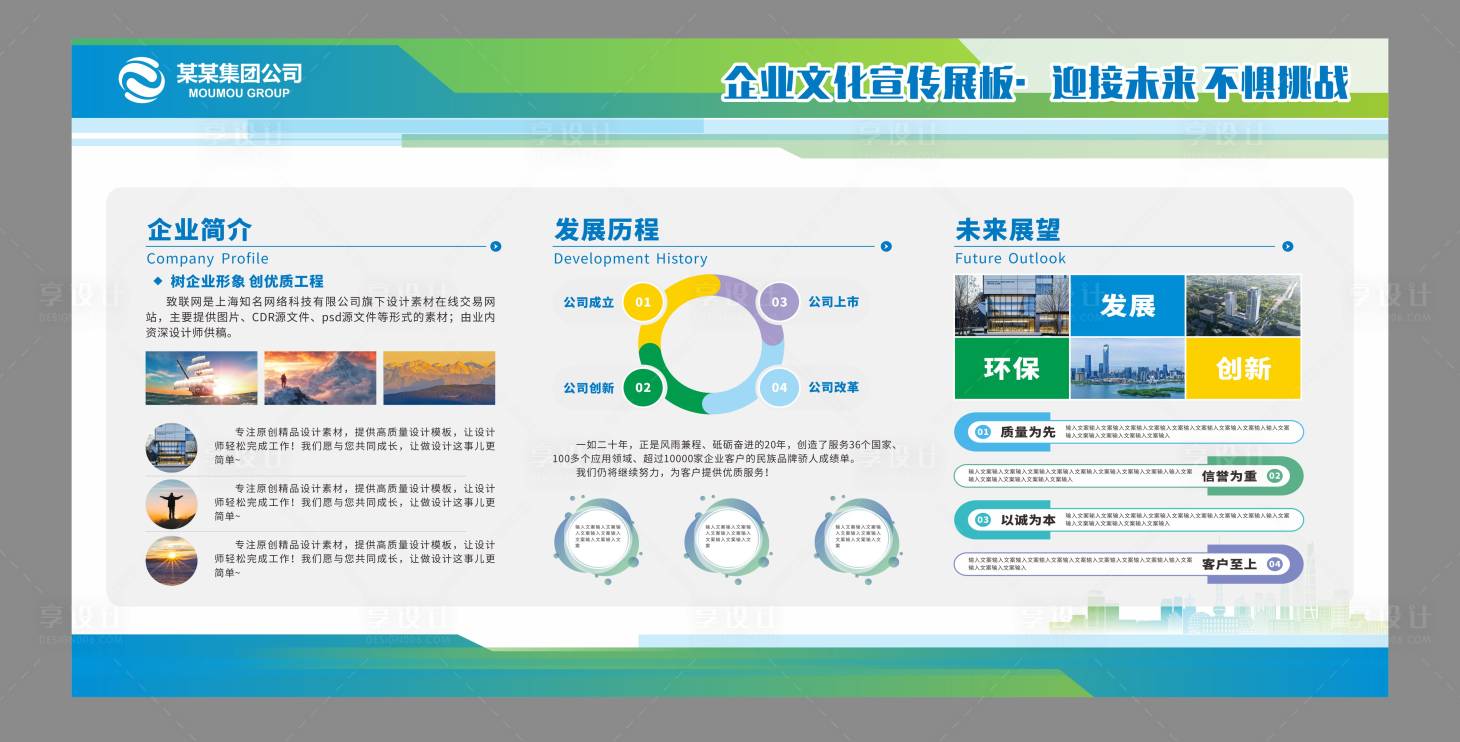Select the yellow 公司成立 01 node icon
This screenshot has width=1460, height=742.
pyautogui.click(x=643, y=302)
